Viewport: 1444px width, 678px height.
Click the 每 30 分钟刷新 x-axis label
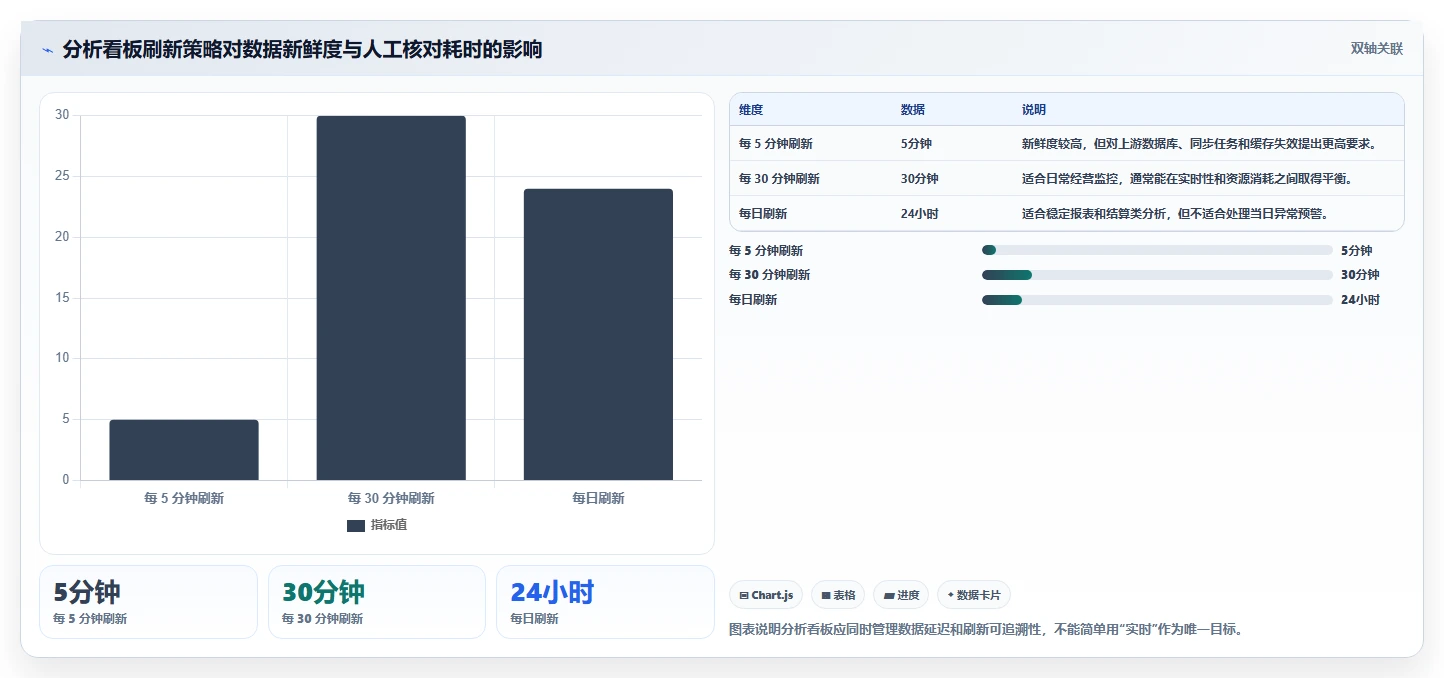[x=391, y=498]
